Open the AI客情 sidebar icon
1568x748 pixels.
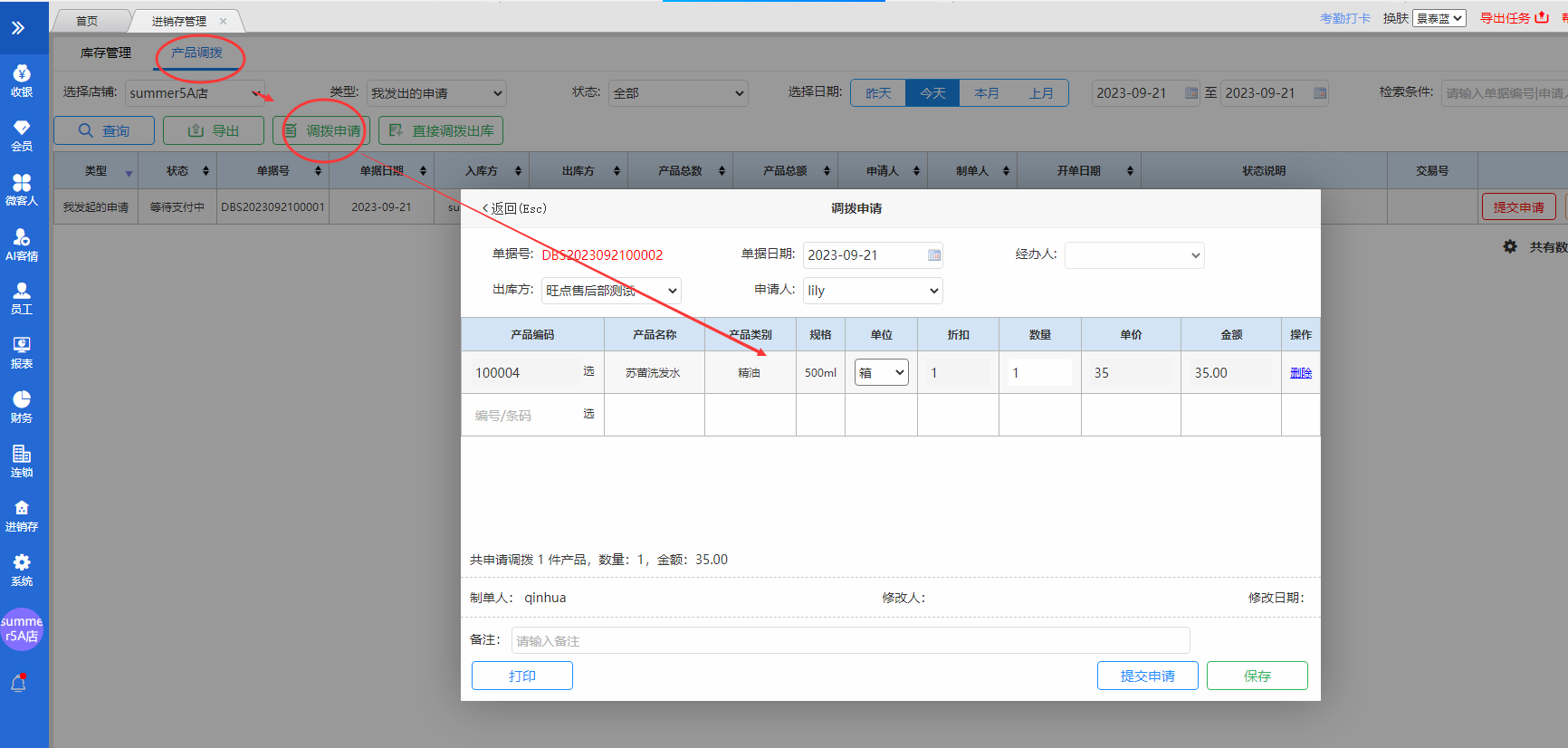(22, 245)
